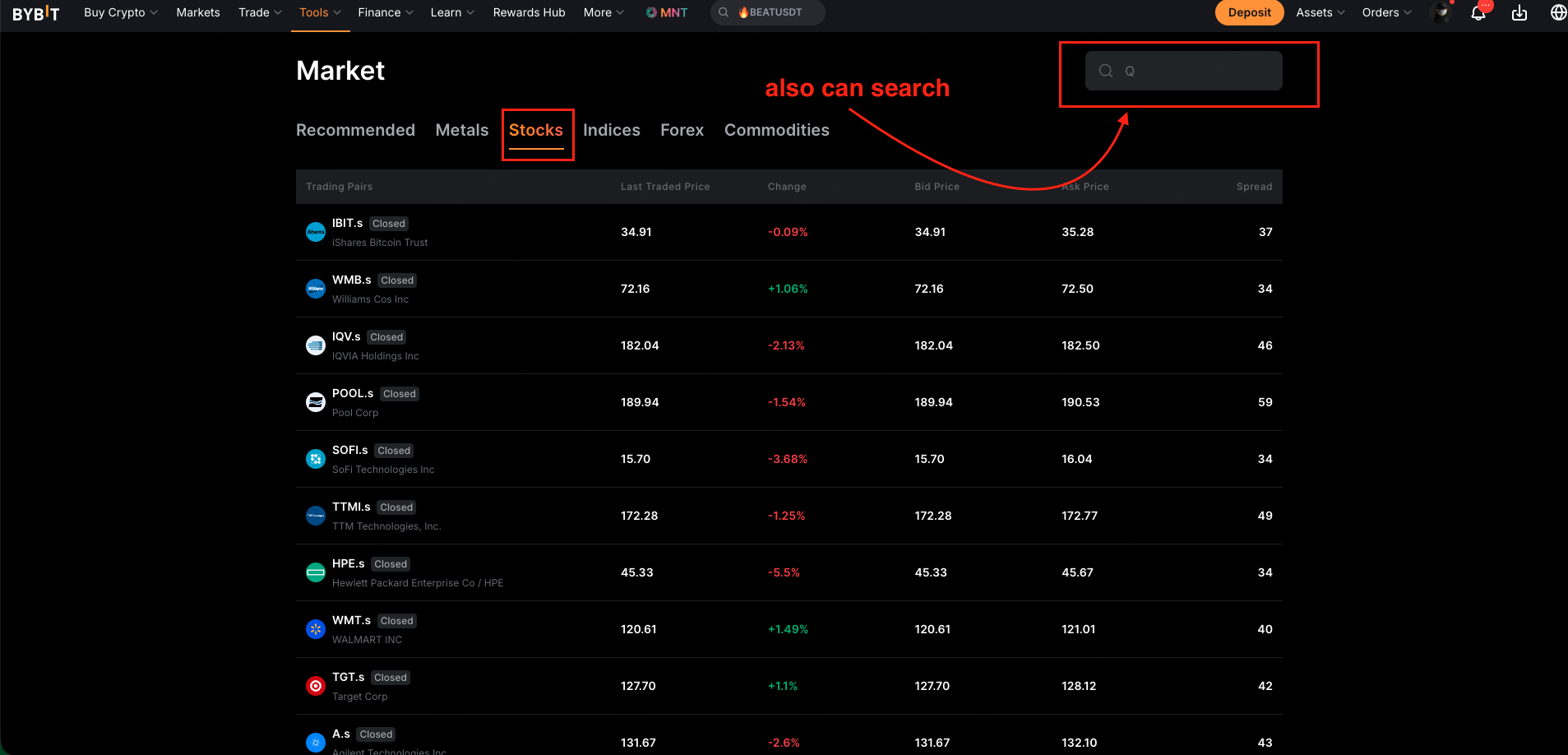This screenshot has width=1568, height=755.
Task: Expand the Tools menu dropdown
Action: (x=320, y=12)
